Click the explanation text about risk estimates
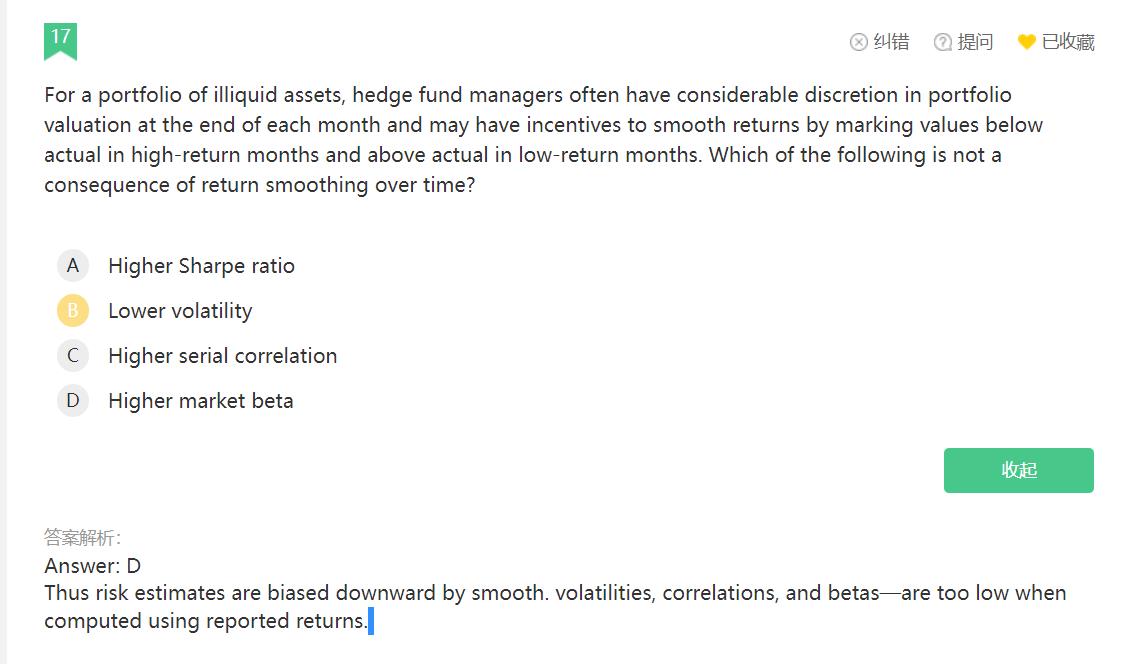1123x664 pixels. click(555, 606)
